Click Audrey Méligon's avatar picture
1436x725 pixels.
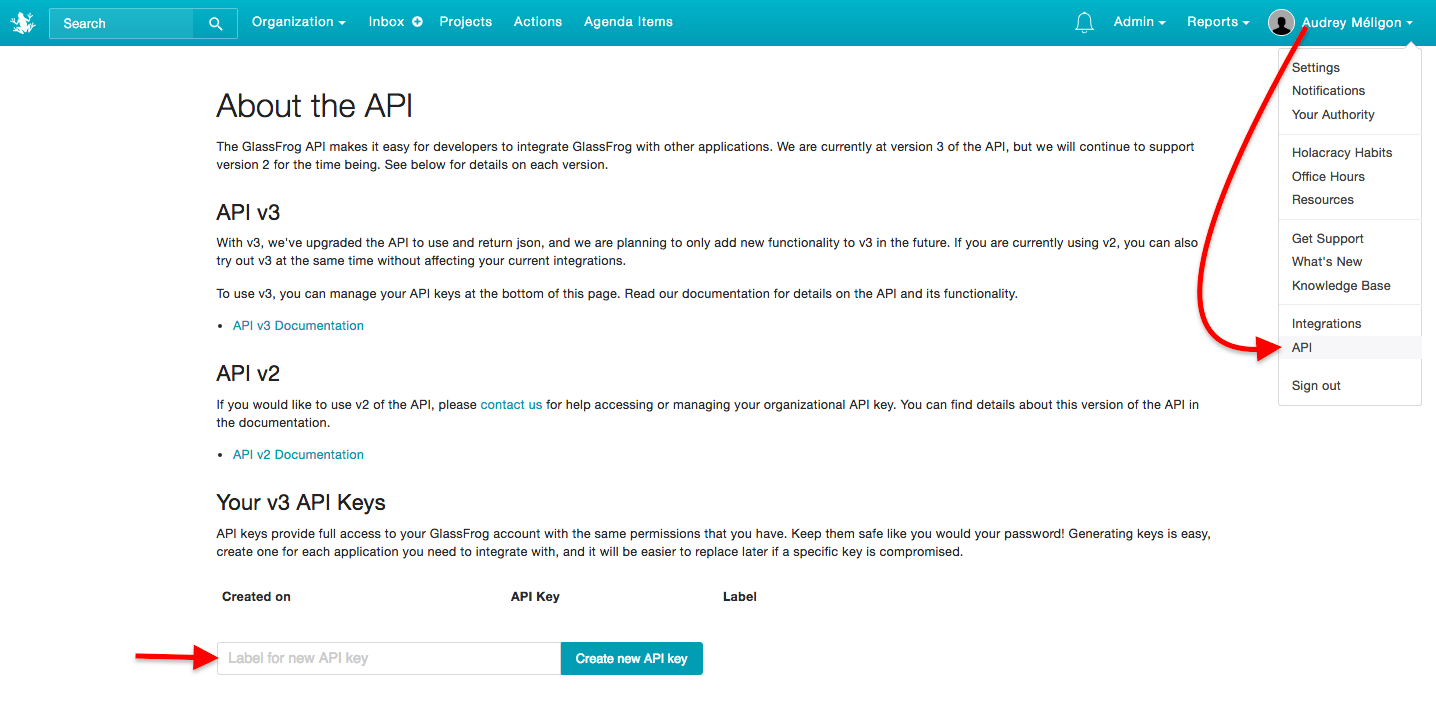point(1281,22)
